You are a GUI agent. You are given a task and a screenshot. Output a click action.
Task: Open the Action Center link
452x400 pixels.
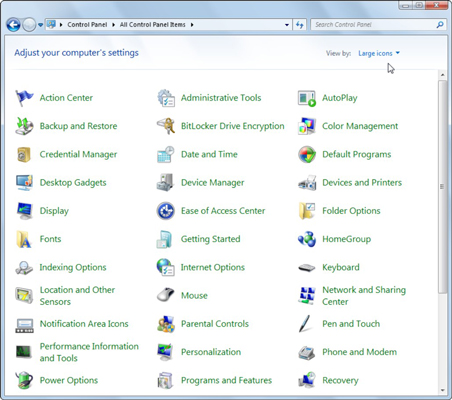click(66, 98)
